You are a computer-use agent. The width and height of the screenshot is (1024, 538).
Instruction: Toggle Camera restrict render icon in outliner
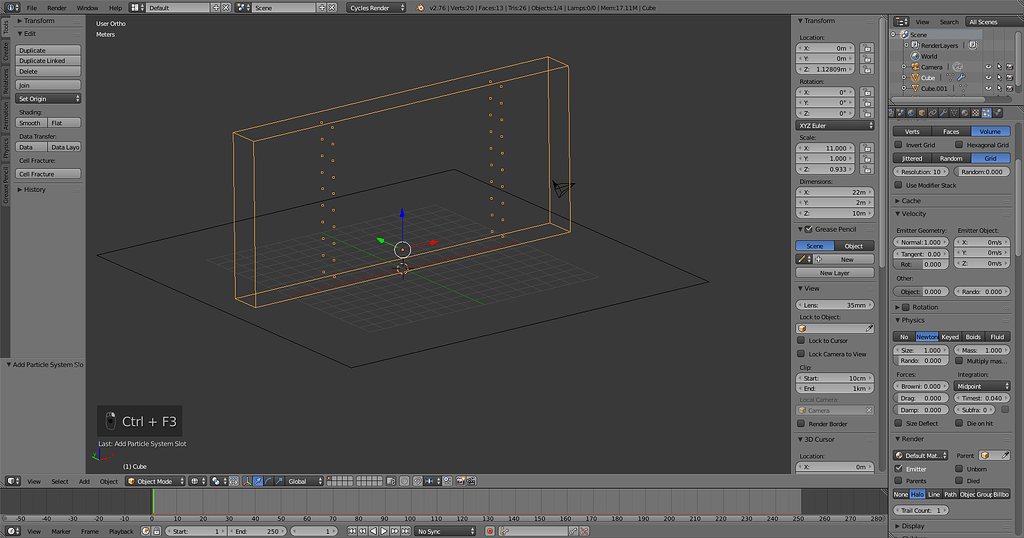[1010, 67]
